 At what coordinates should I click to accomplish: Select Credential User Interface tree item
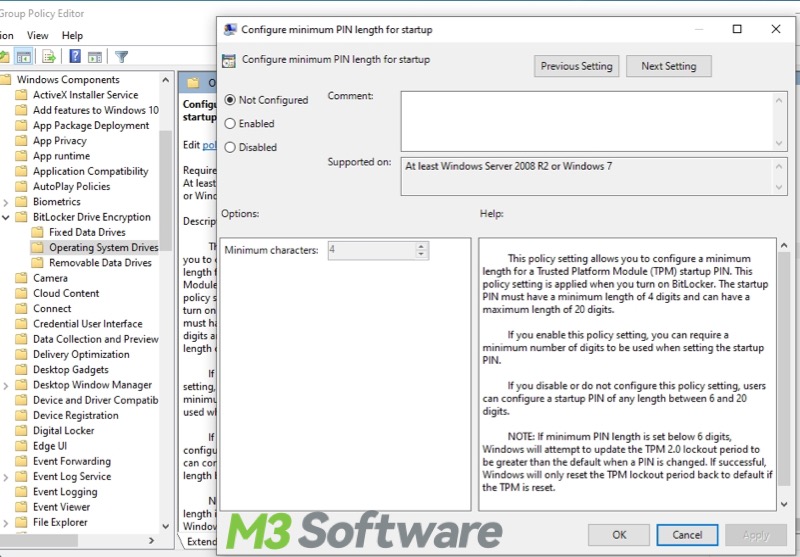[88, 324]
